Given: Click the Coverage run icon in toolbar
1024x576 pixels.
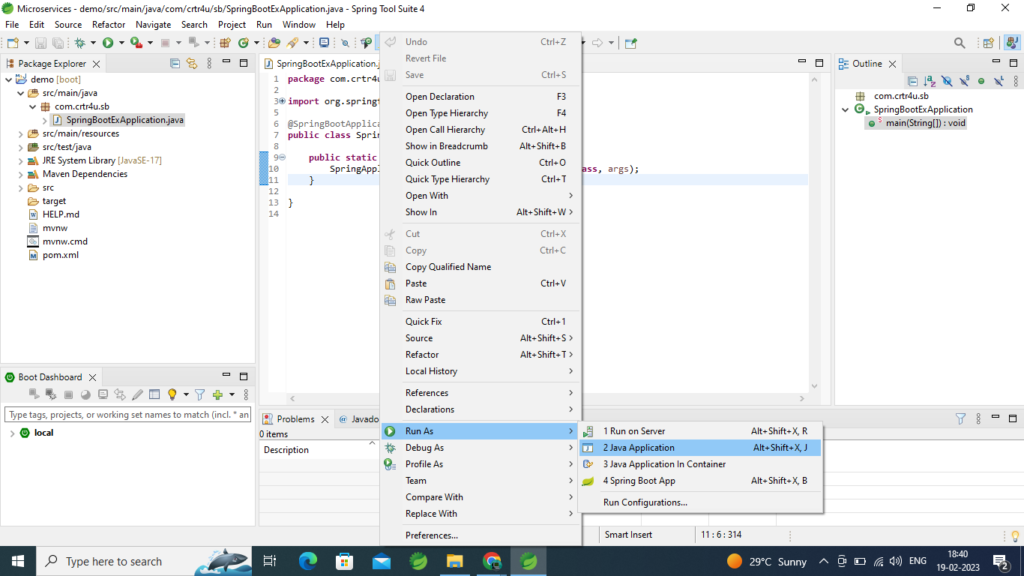Looking at the screenshot, I should (x=136, y=43).
